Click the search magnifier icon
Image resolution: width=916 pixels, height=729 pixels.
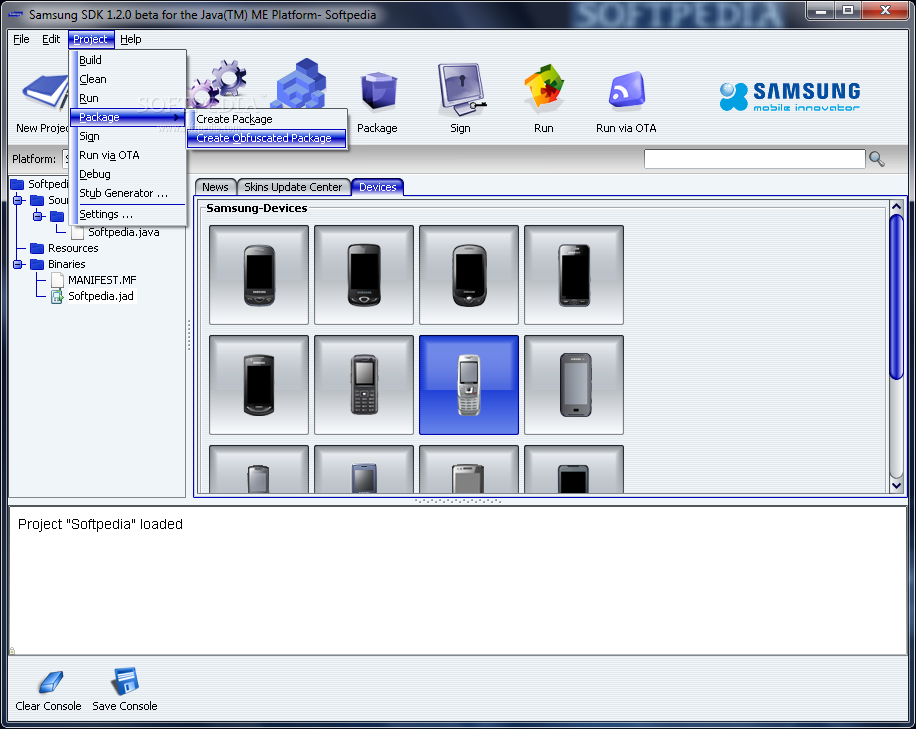click(877, 159)
